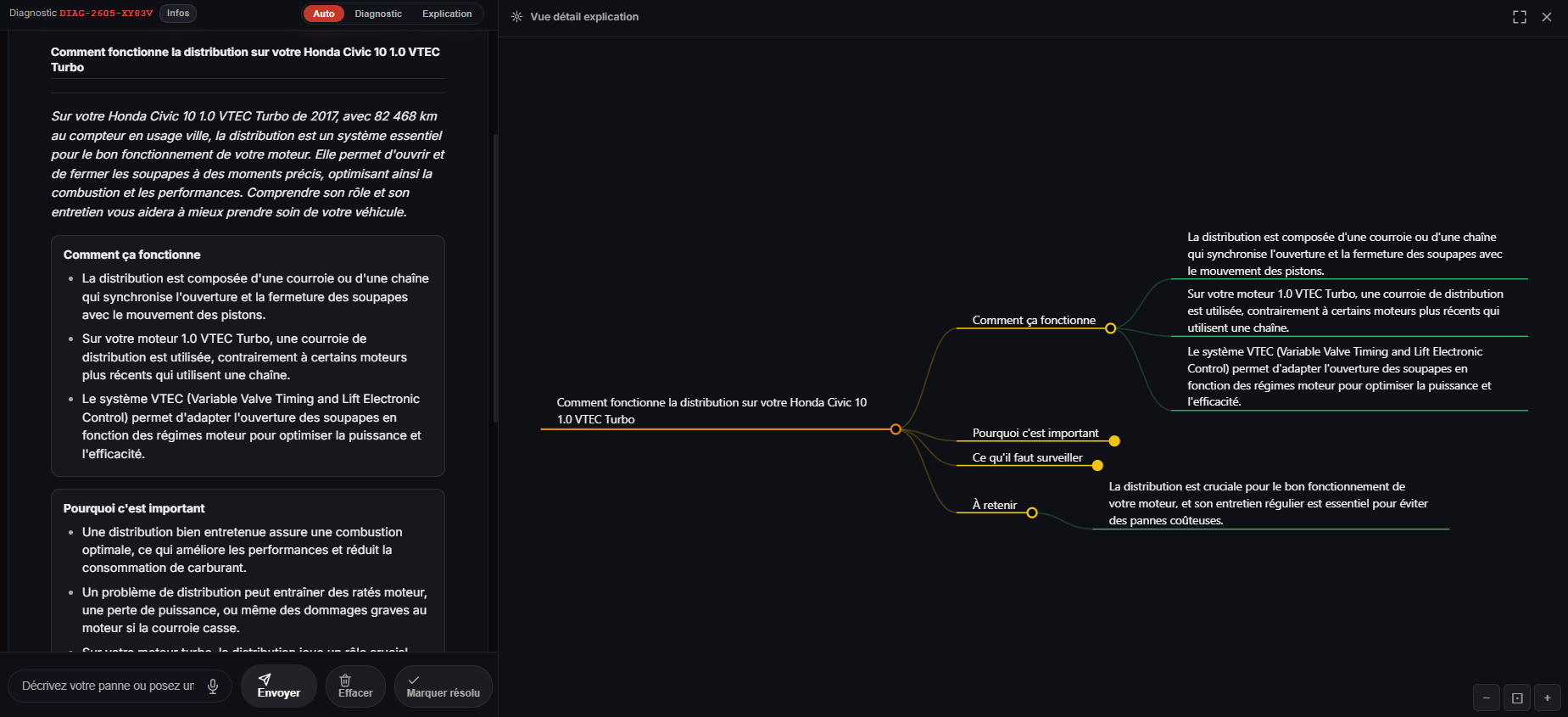Mark the diagnostic resolved via Marquer résolu
This screenshot has width=1568, height=717.
tap(444, 686)
